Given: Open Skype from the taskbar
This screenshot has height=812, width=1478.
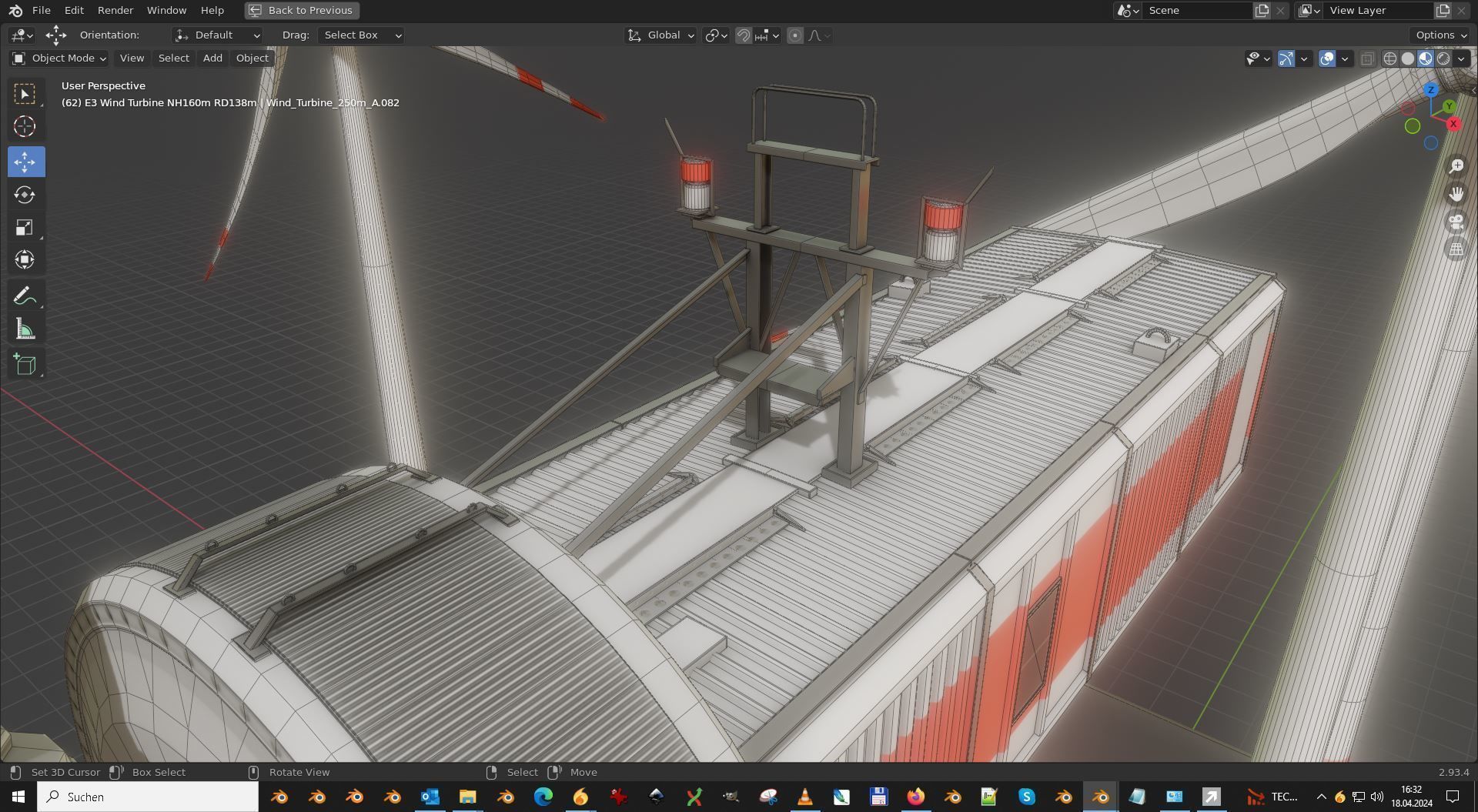Looking at the screenshot, I should pyautogui.click(x=1026, y=797).
